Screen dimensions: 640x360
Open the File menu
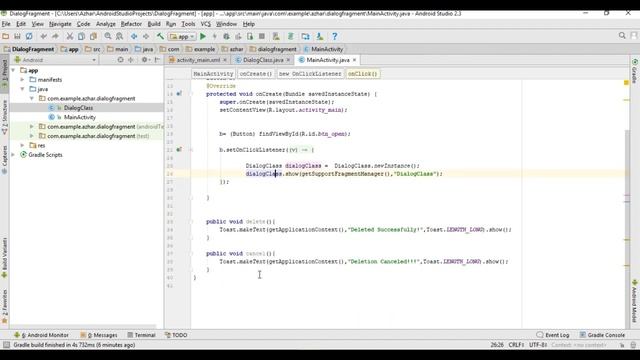click(6, 24)
